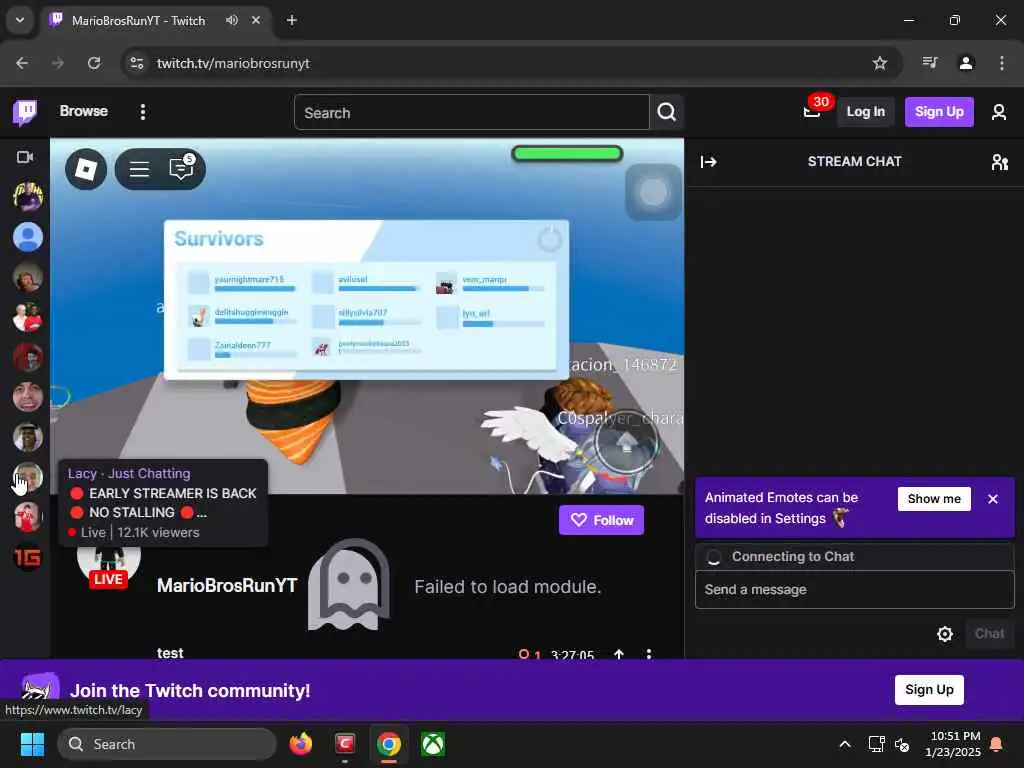Image resolution: width=1024 pixels, height=768 pixels.
Task: Open the Twitch home logo
Action: (25, 112)
